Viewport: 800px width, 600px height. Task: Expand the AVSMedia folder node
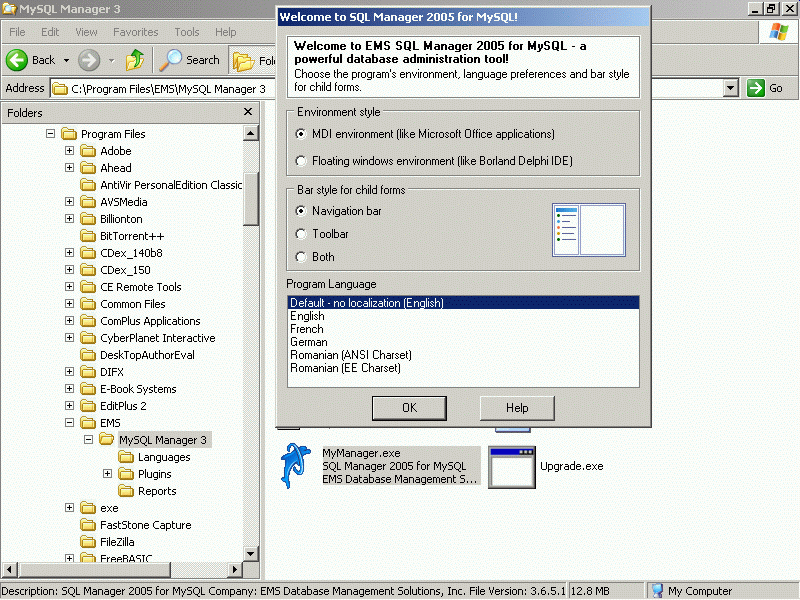[x=69, y=202]
